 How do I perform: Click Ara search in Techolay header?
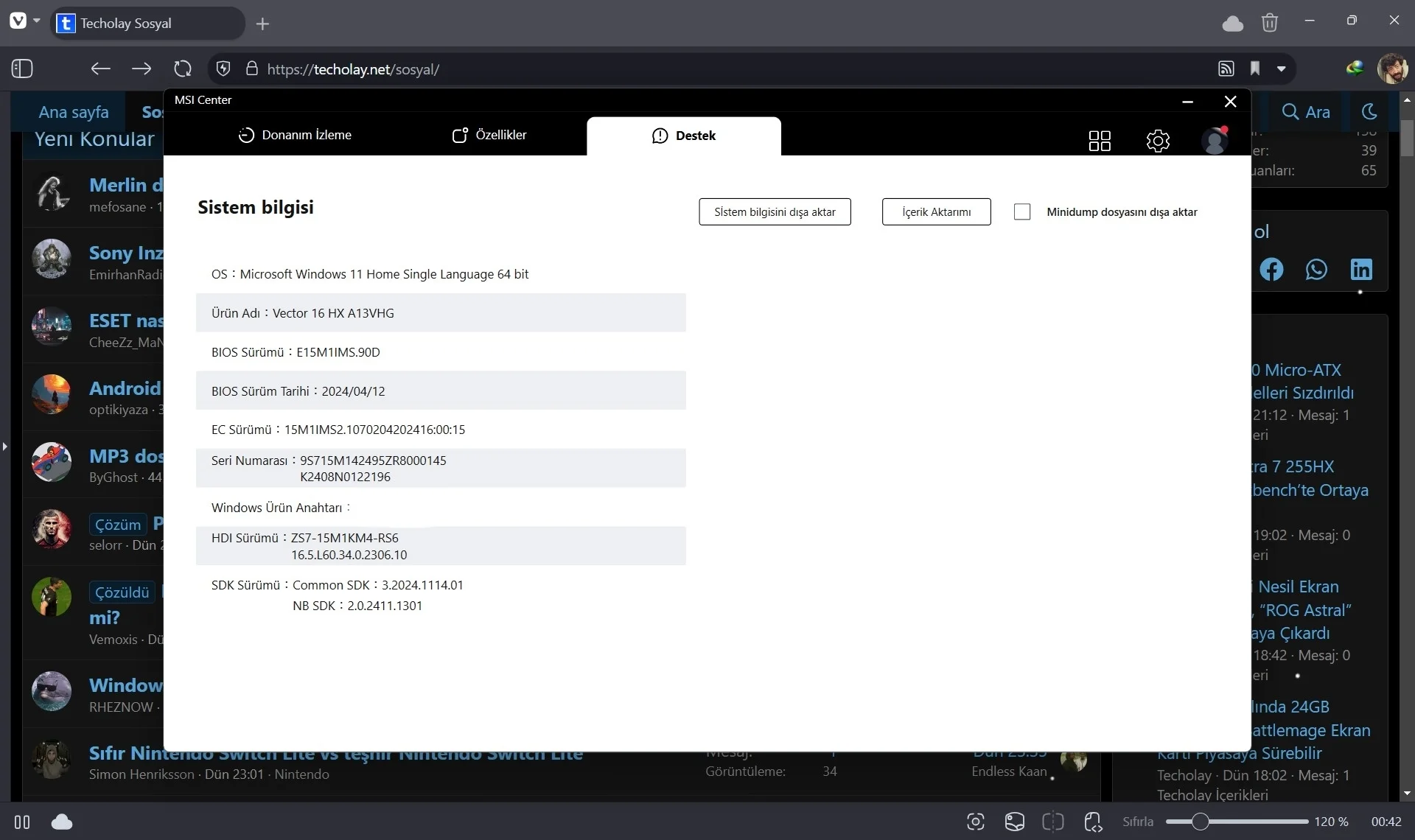[1306, 112]
